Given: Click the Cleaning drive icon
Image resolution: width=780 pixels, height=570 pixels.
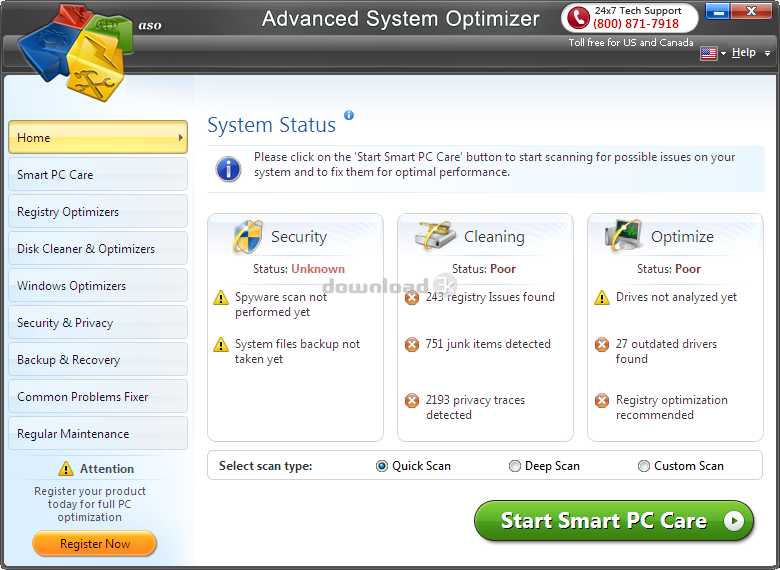Looking at the screenshot, I should 435,236.
